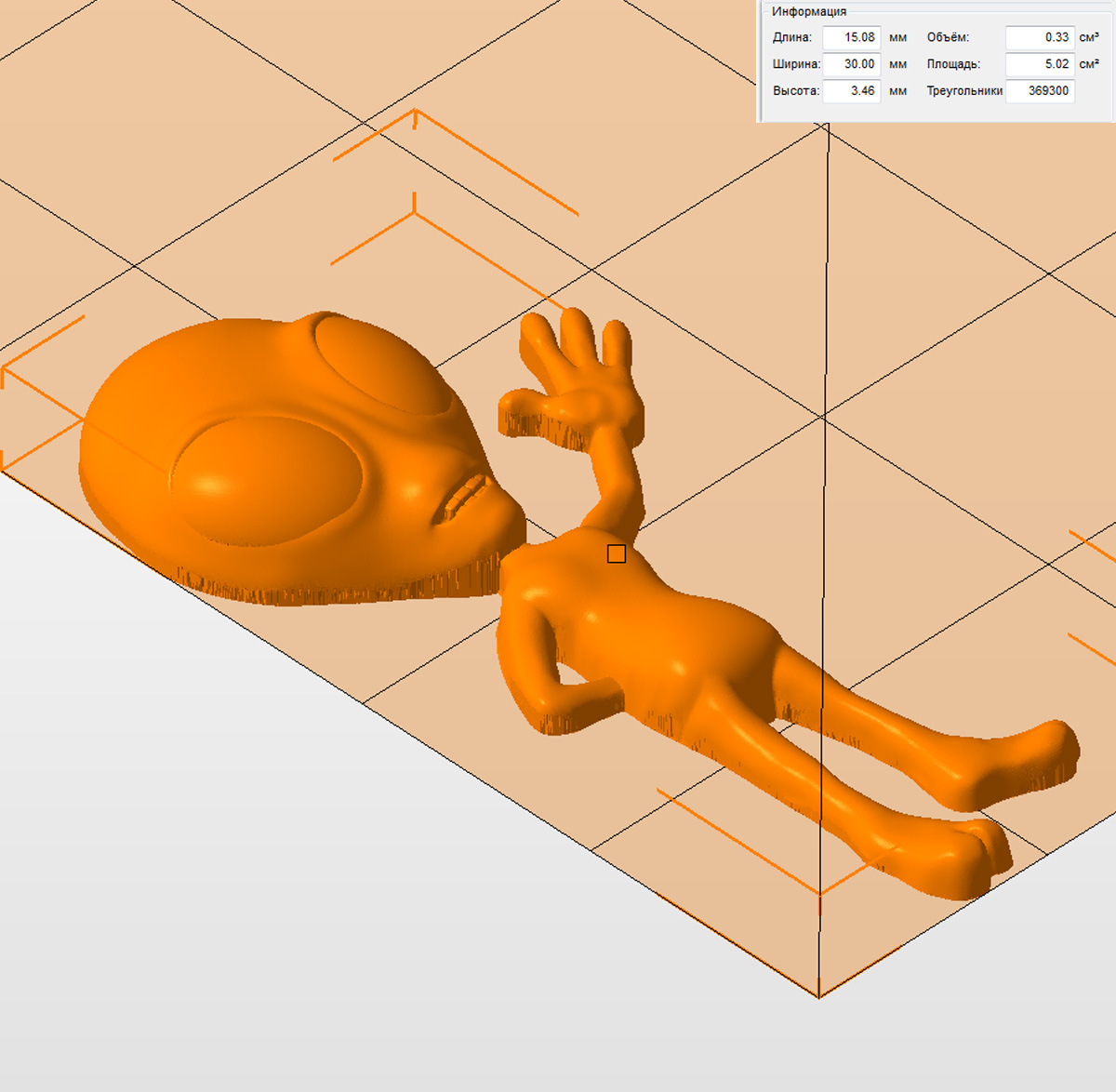Click the Ширина value field showing 30.00
This screenshot has width=1116, height=1092.
click(851, 64)
